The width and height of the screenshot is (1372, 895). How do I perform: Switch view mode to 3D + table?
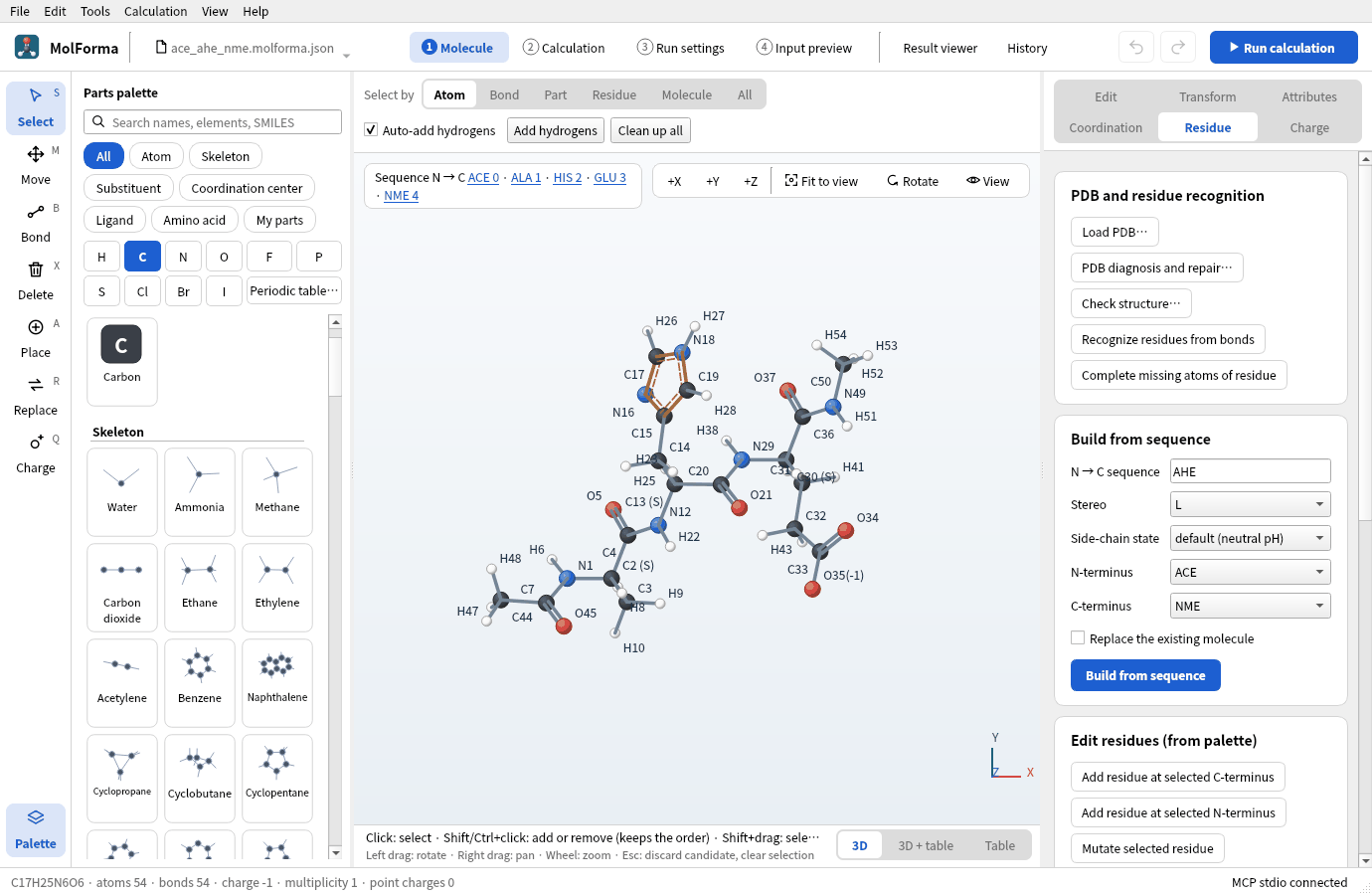926,845
